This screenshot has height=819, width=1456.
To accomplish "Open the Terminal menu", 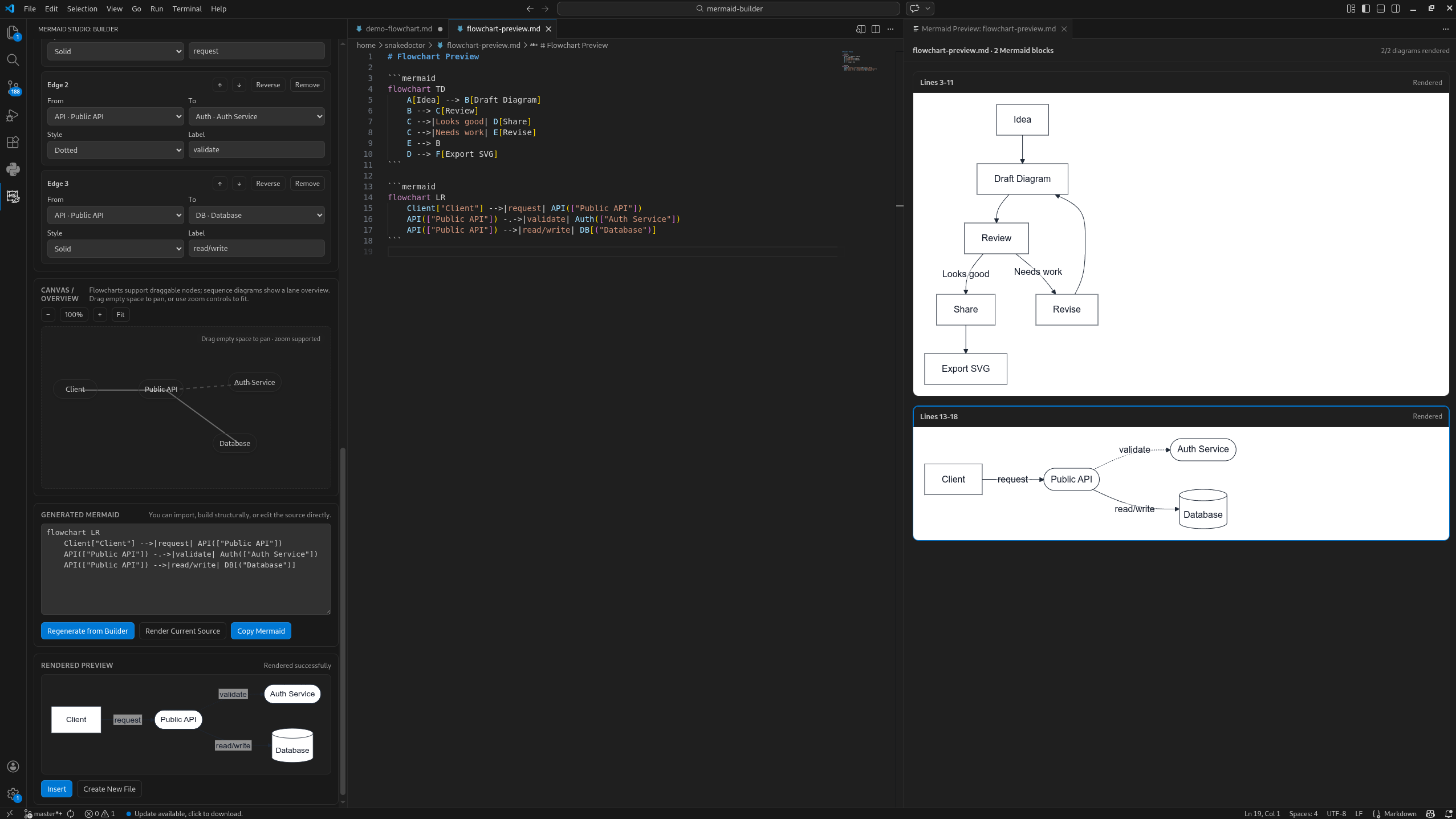I will 186,9.
